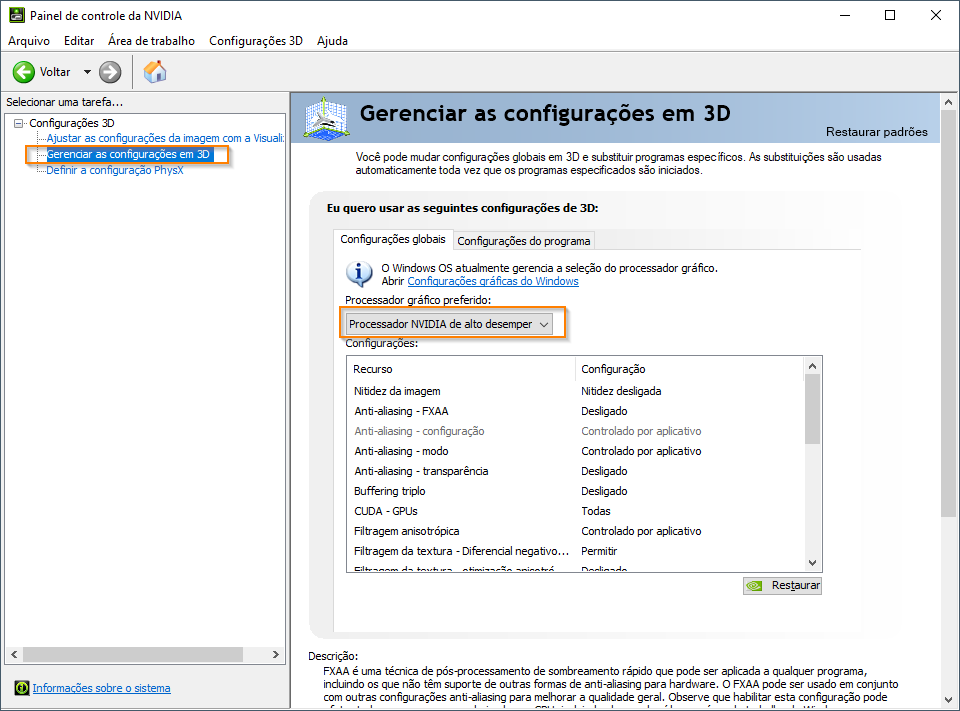Switch to Configurações do programa tab

point(524,240)
